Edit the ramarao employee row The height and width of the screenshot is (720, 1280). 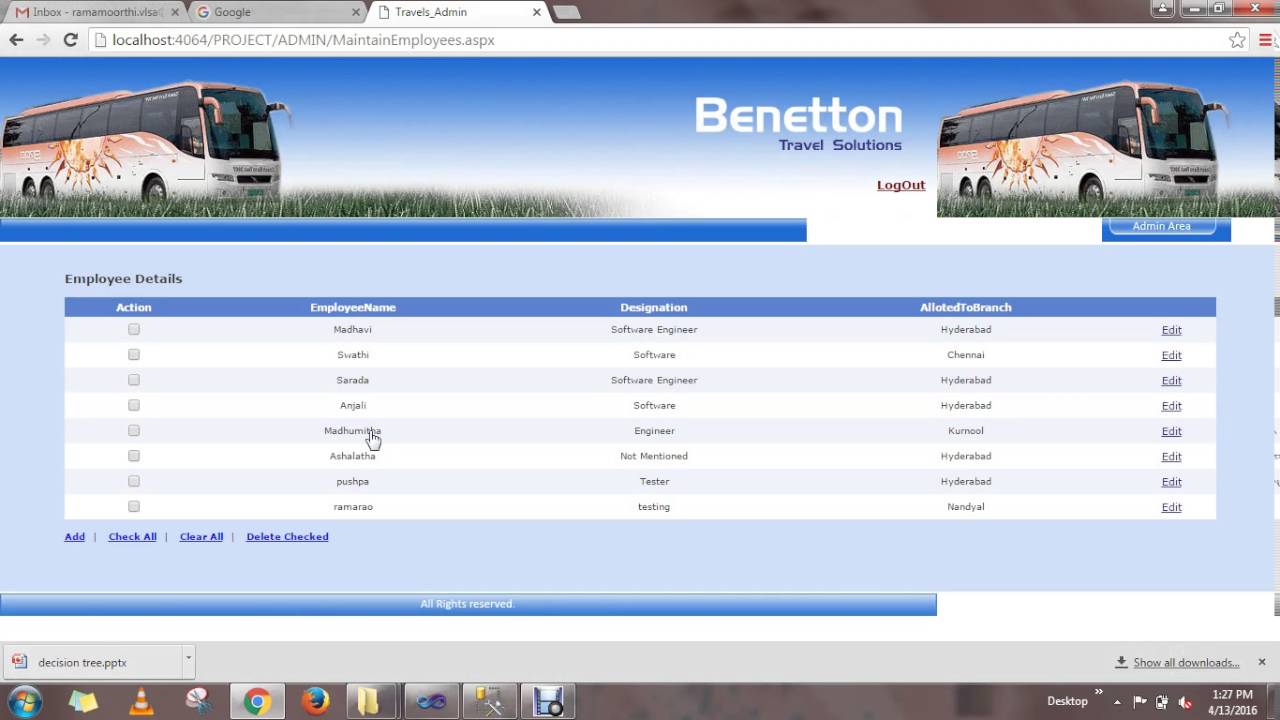click(x=1171, y=507)
